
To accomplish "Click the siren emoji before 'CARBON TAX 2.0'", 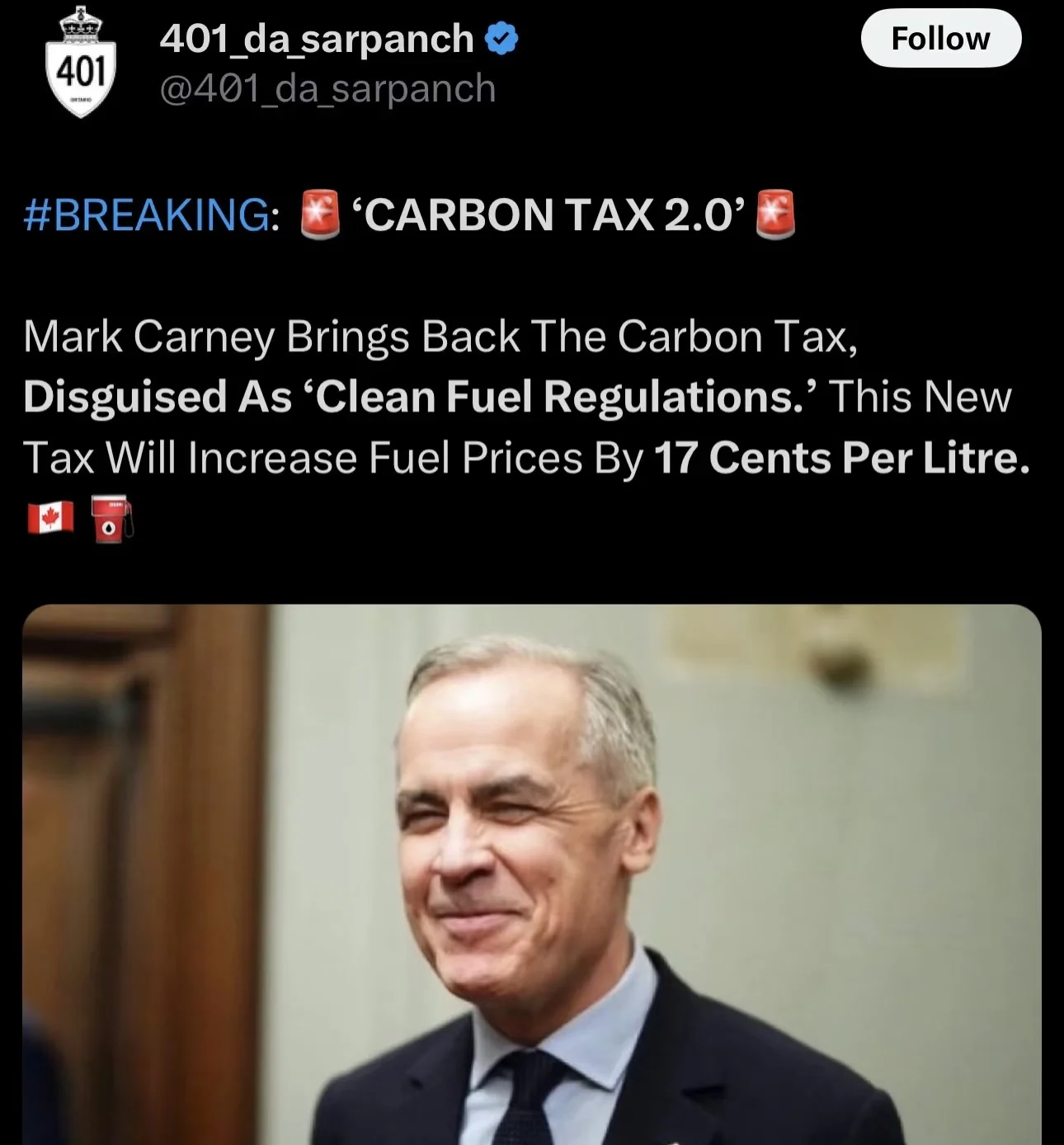I will tap(319, 214).
